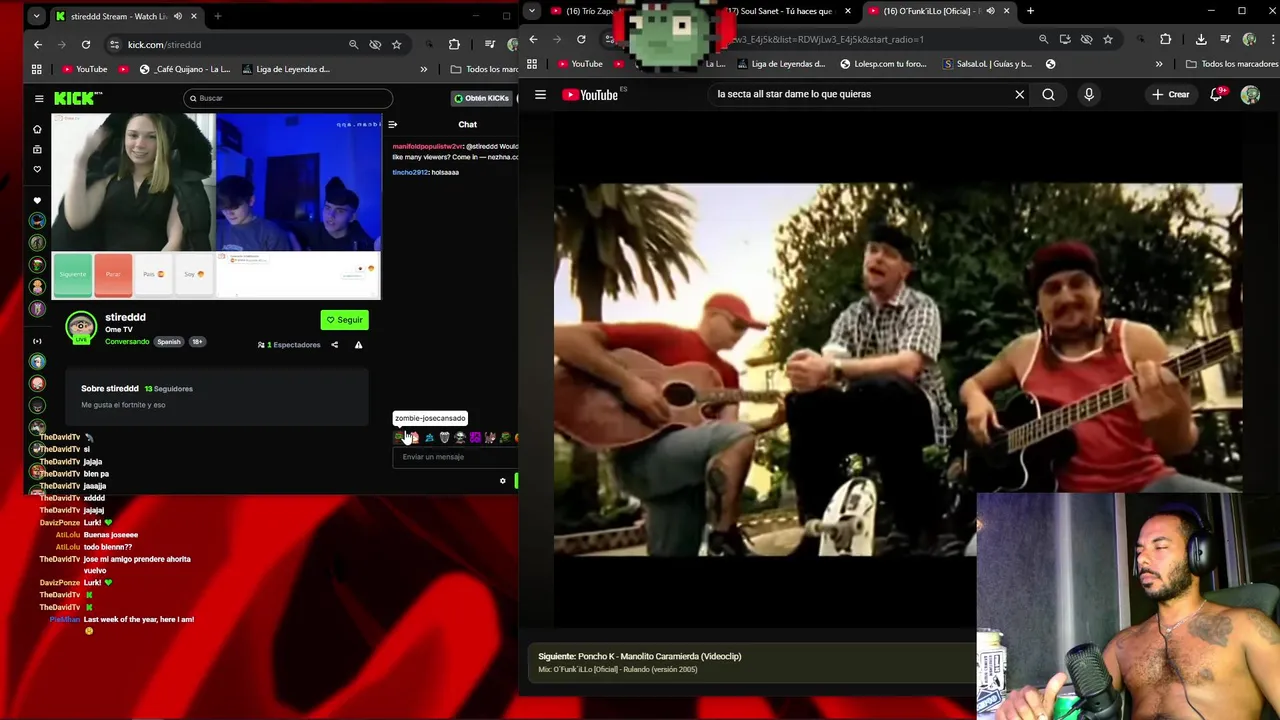
Task: Pick the purple emote in chat bar
Action: (475, 437)
